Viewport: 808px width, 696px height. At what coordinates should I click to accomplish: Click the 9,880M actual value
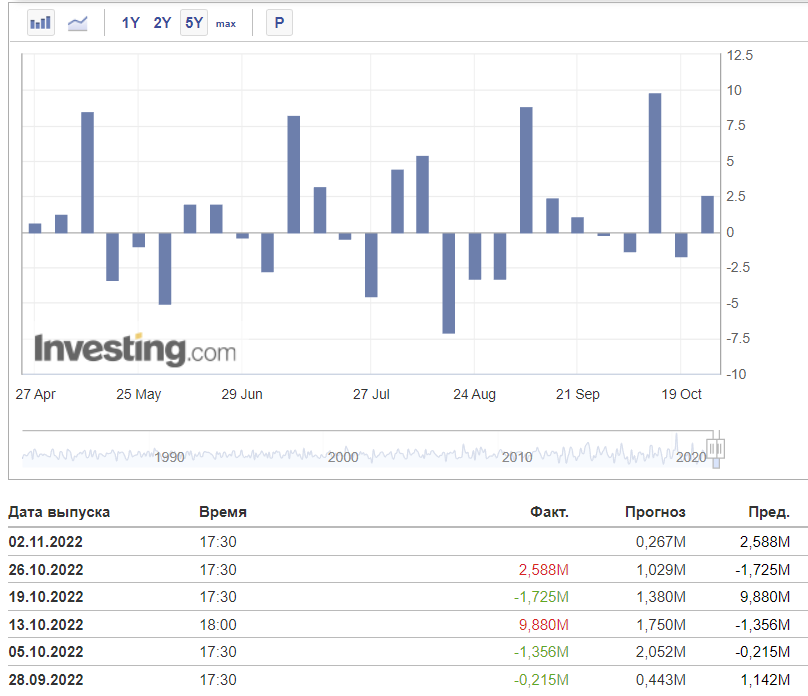coord(544,625)
